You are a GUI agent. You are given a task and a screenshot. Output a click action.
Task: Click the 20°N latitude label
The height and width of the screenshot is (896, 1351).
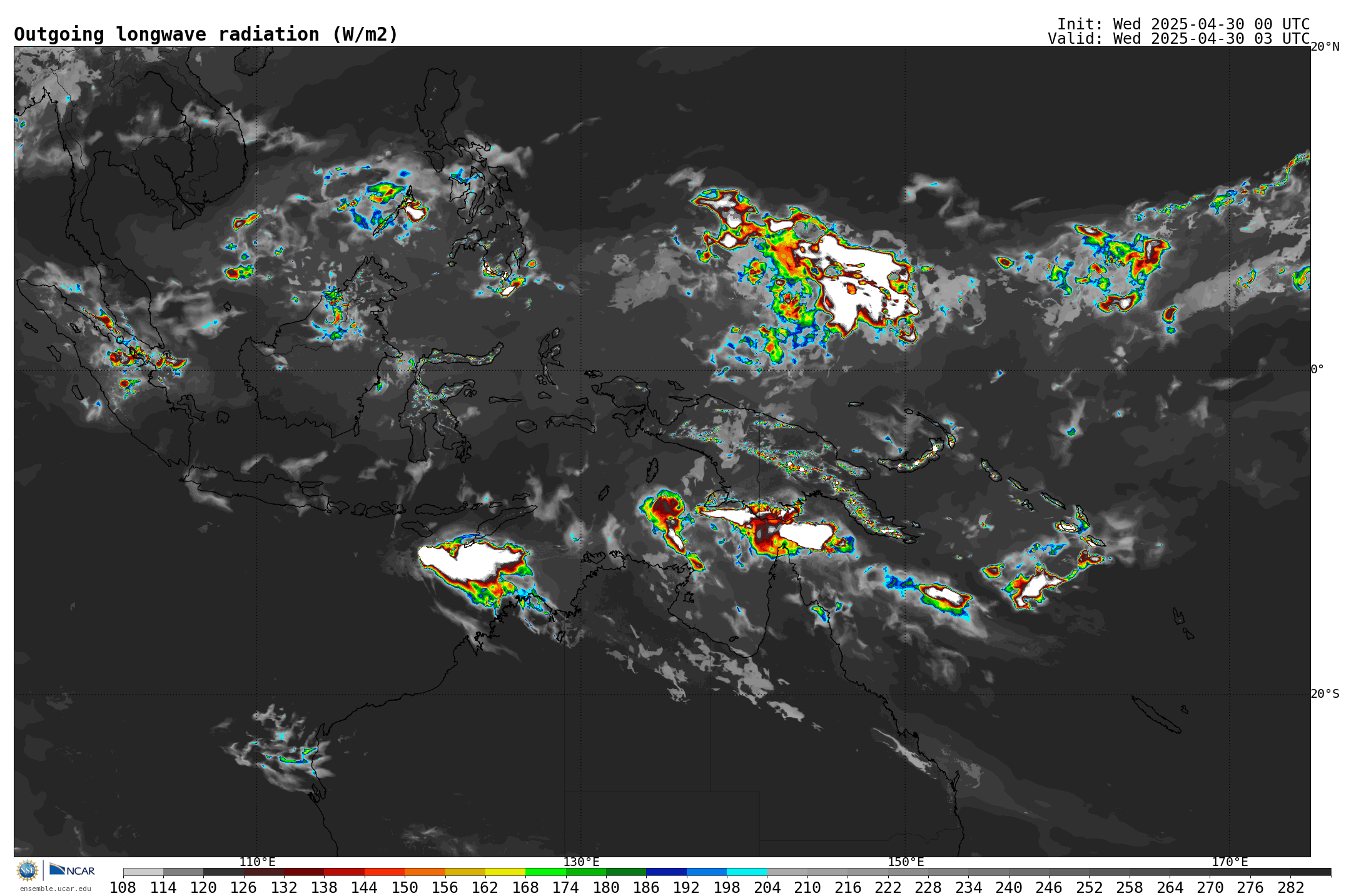pyautogui.click(x=1325, y=47)
